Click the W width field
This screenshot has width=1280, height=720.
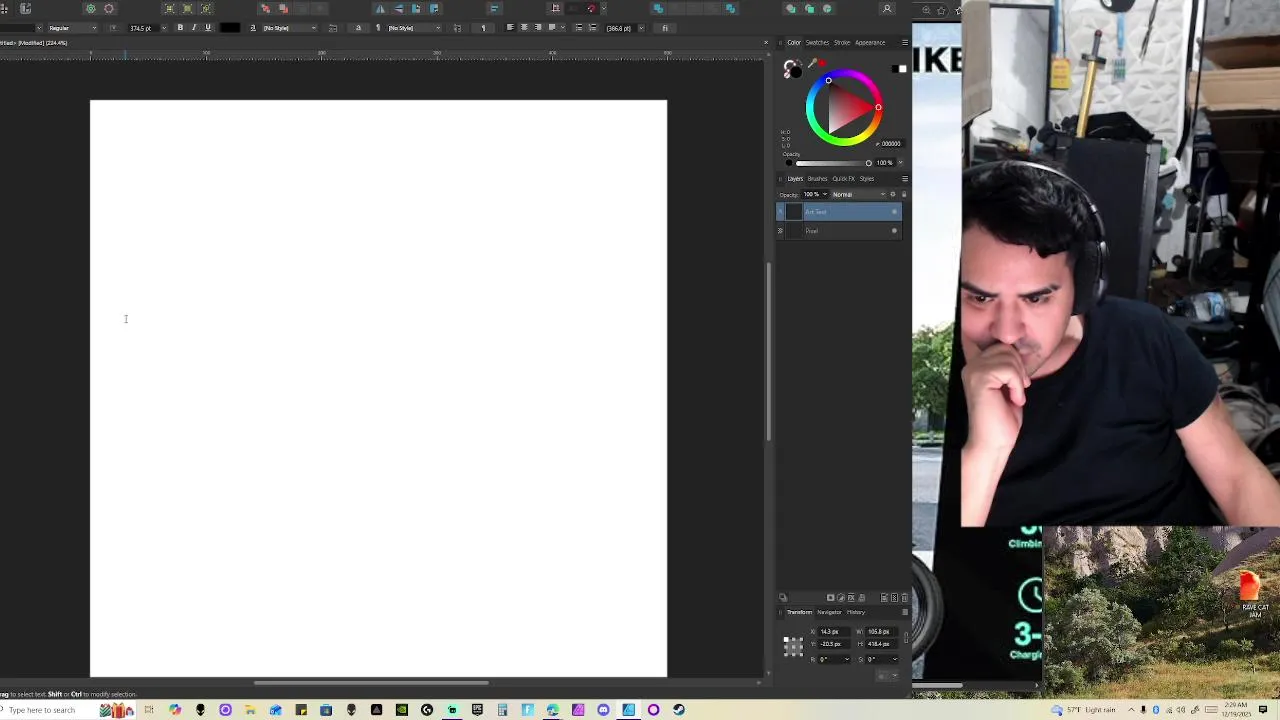[x=880, y=632]
